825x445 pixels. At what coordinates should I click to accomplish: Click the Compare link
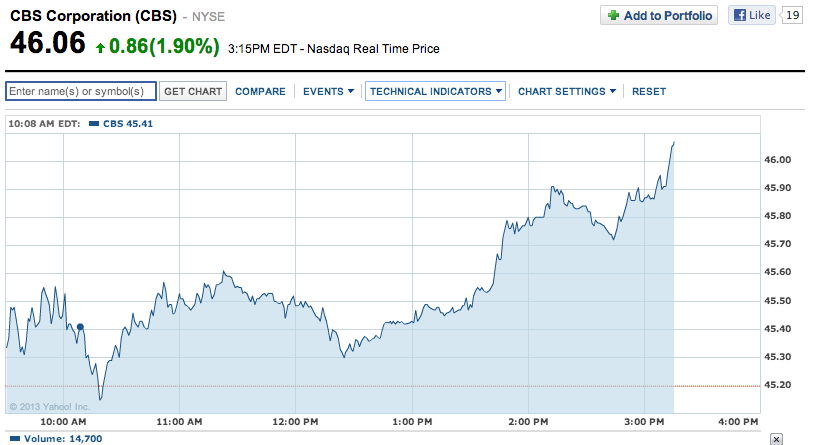click(x=260, y=92)
